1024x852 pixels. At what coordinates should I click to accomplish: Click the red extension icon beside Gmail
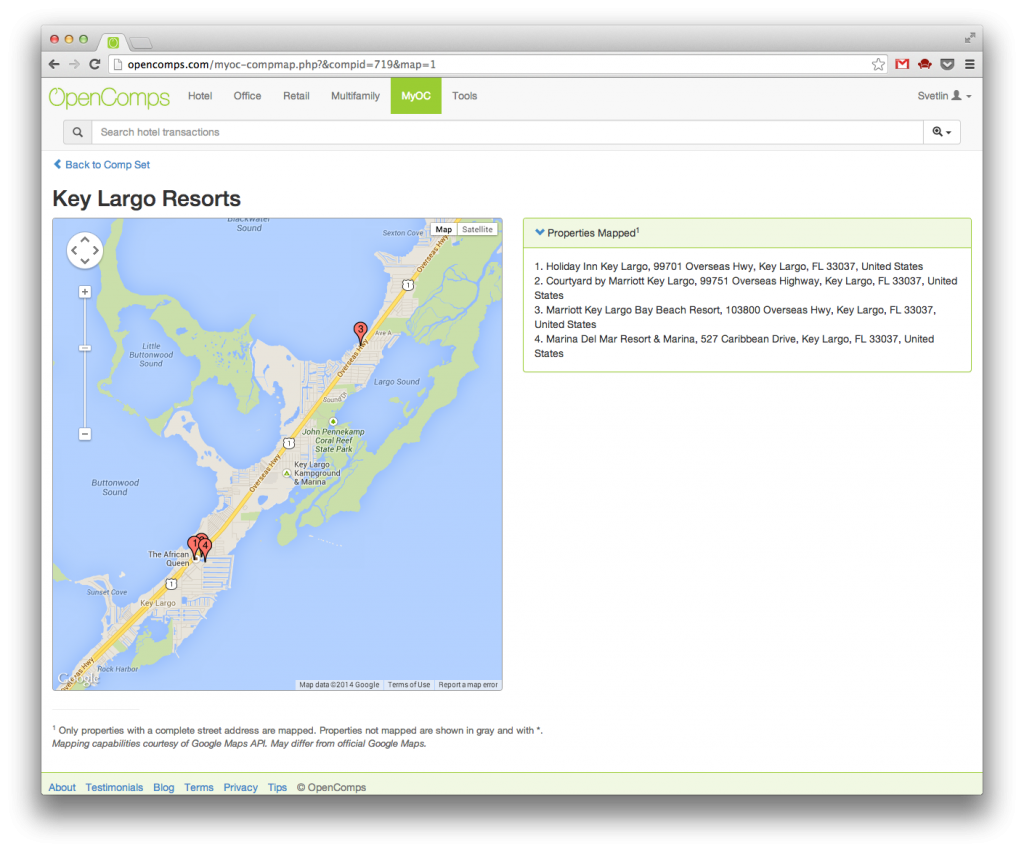pos(925,64)
